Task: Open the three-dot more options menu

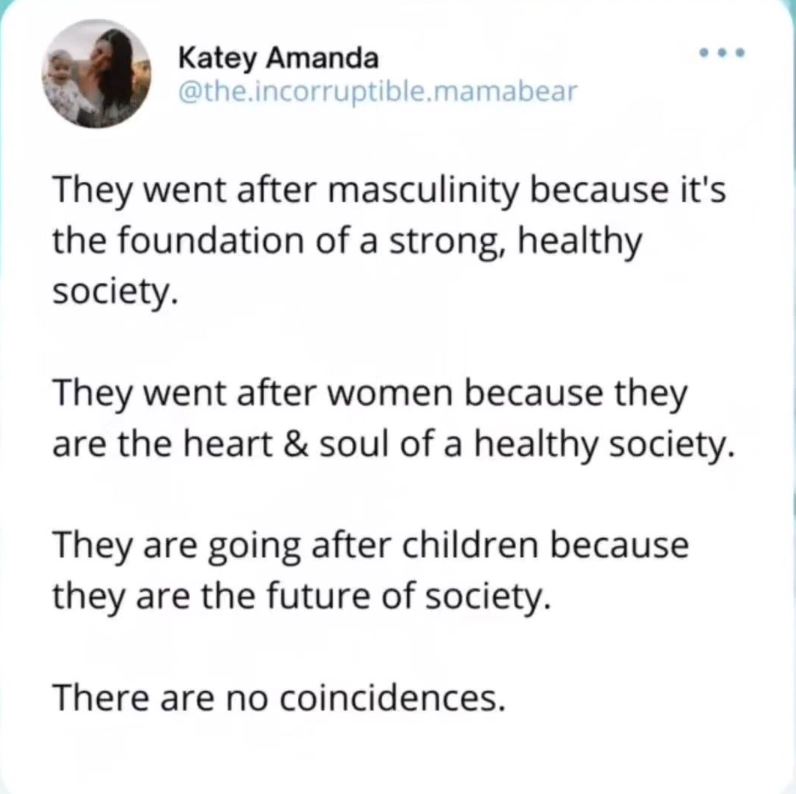Action: (721, 52)
